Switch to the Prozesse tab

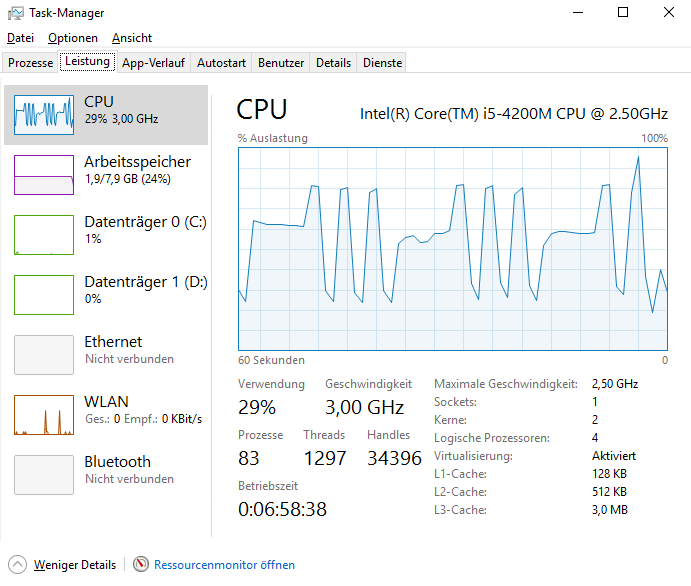30,63
